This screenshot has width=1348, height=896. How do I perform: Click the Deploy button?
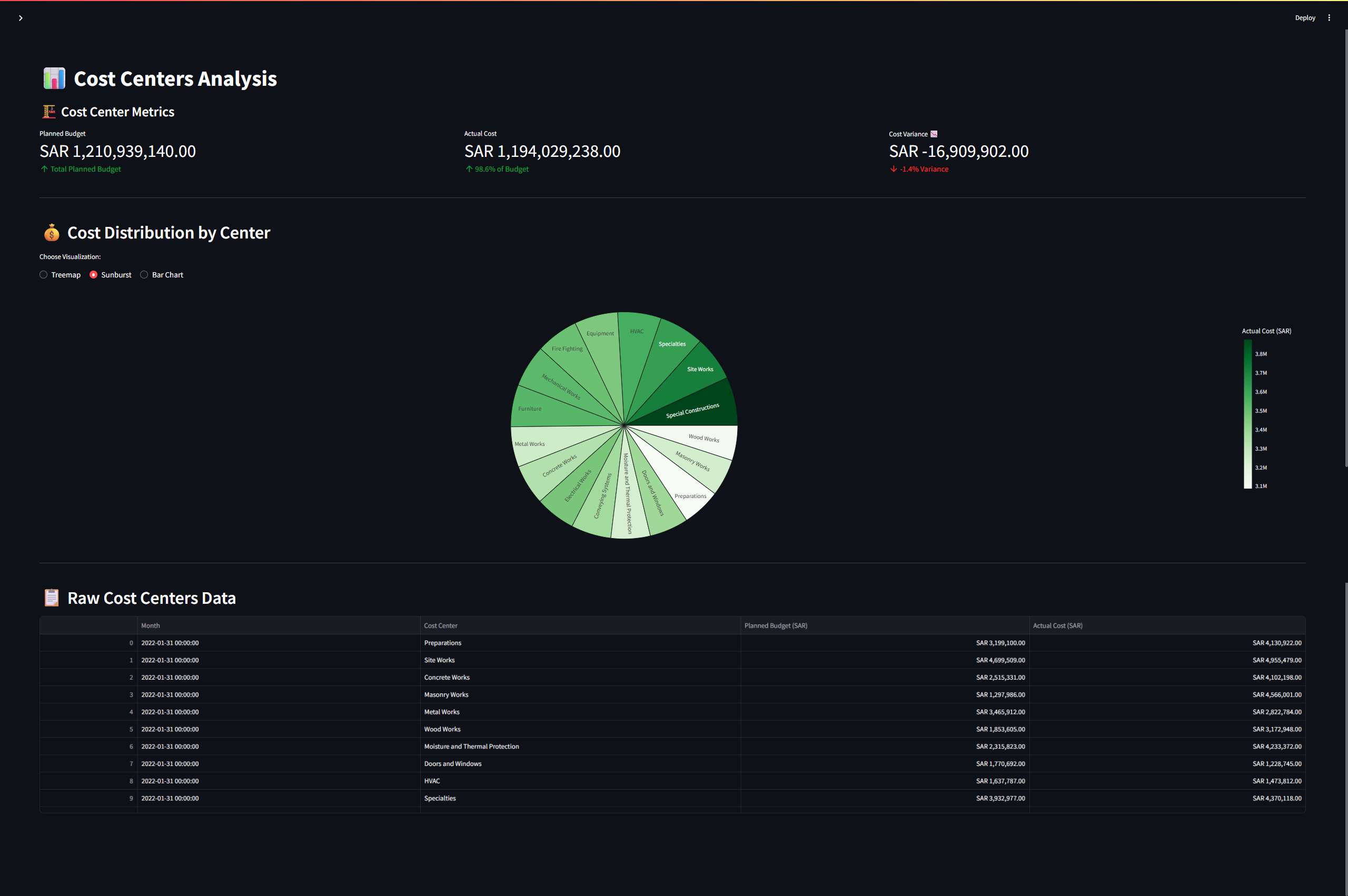pyautogui.click(x=1305, y=18)
